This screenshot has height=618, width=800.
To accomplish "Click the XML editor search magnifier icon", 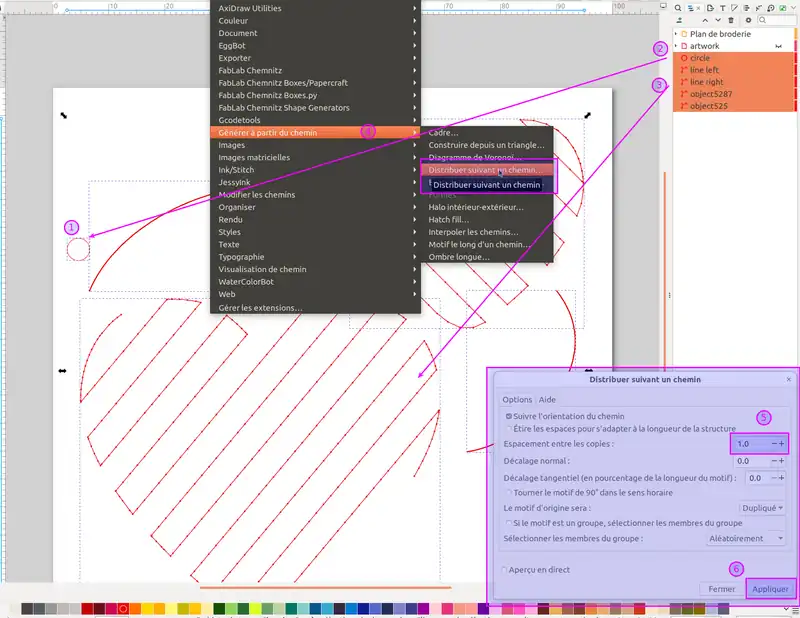I will click(679, 6).
